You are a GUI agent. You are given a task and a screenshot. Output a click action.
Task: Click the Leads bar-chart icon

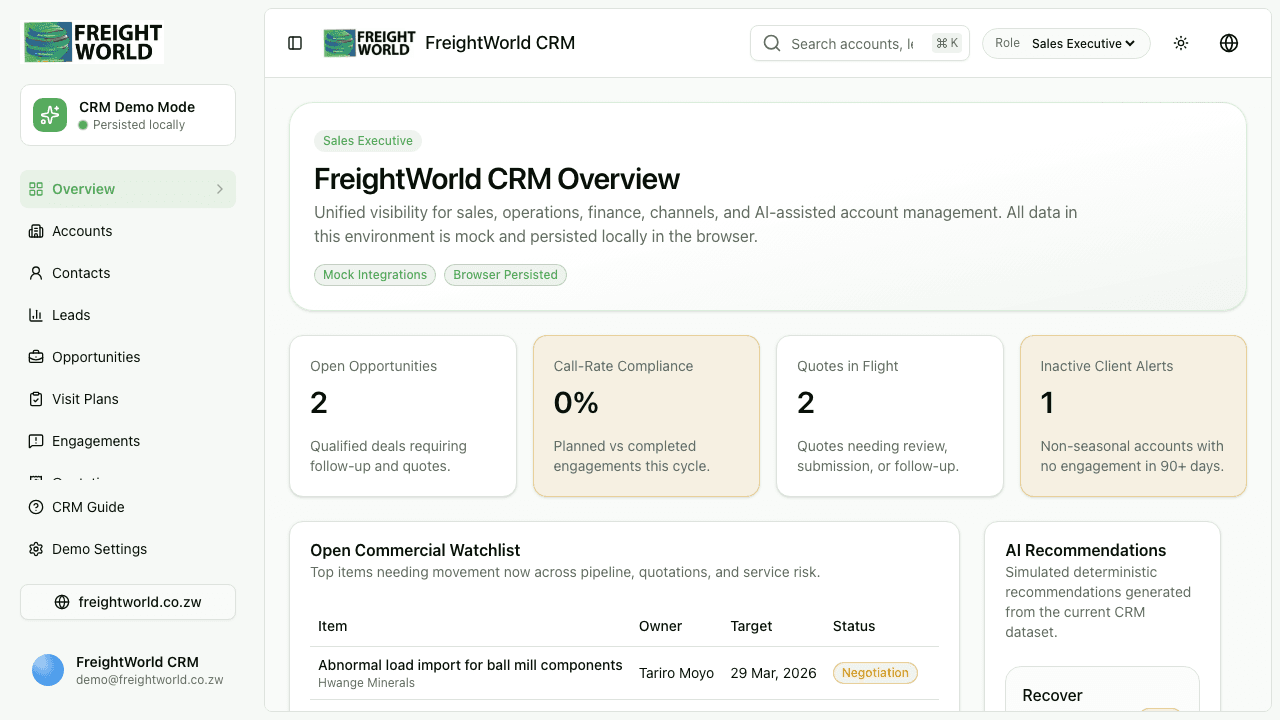35,315
